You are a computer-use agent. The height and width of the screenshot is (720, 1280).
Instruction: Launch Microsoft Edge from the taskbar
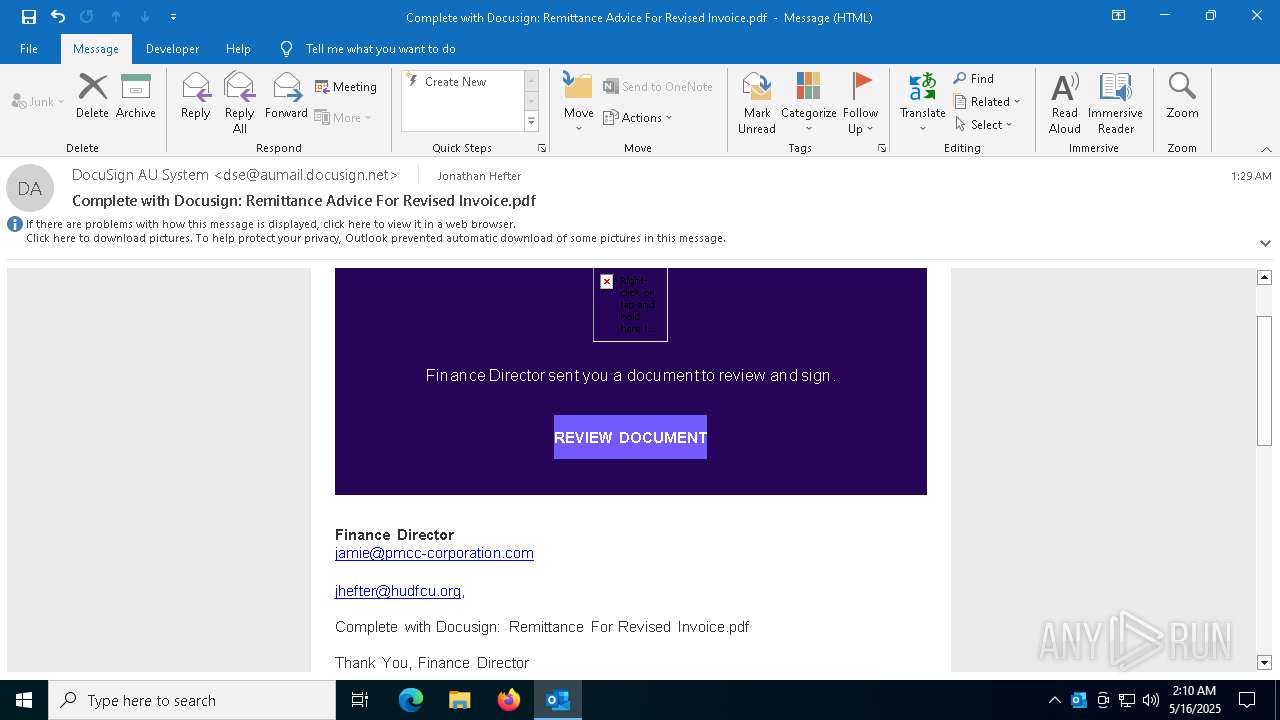[x=411, y=700]
